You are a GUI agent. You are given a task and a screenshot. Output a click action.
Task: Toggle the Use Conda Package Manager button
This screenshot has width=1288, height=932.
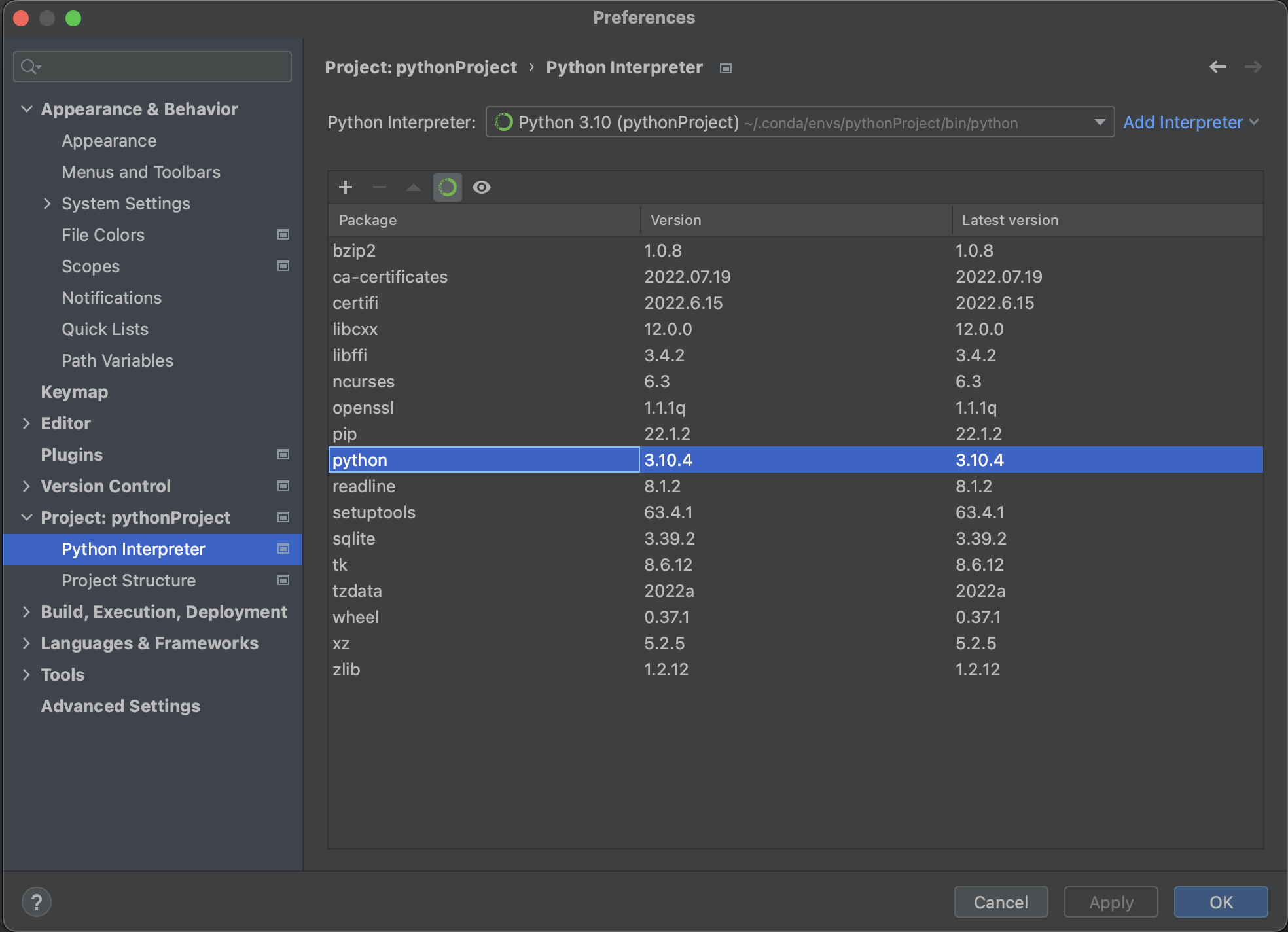pos(448,187)
